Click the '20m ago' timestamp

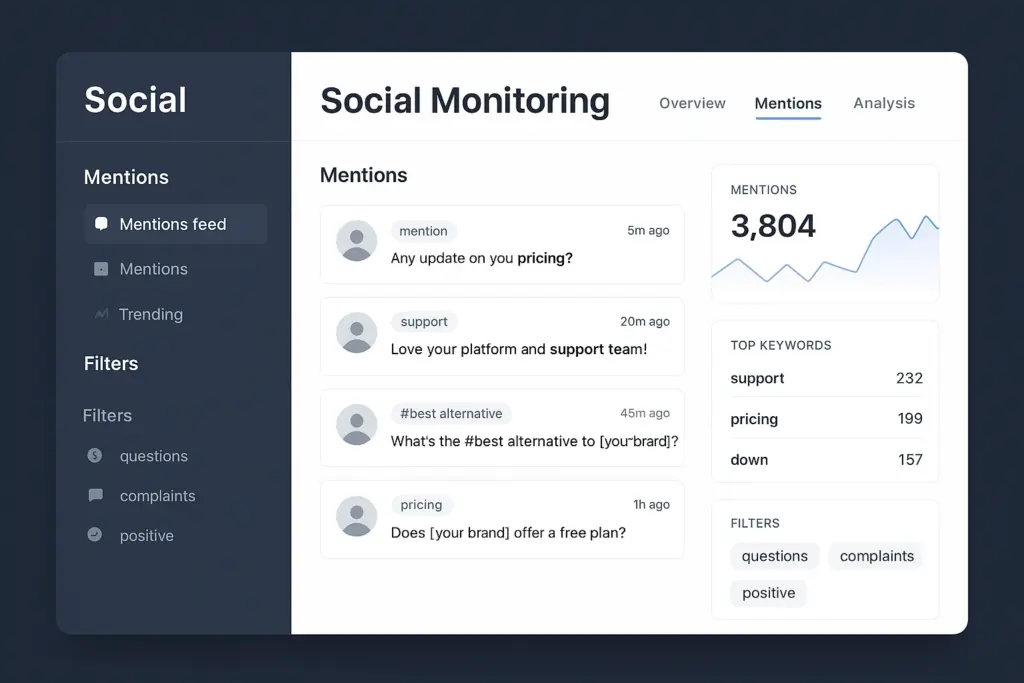[645, 321]
